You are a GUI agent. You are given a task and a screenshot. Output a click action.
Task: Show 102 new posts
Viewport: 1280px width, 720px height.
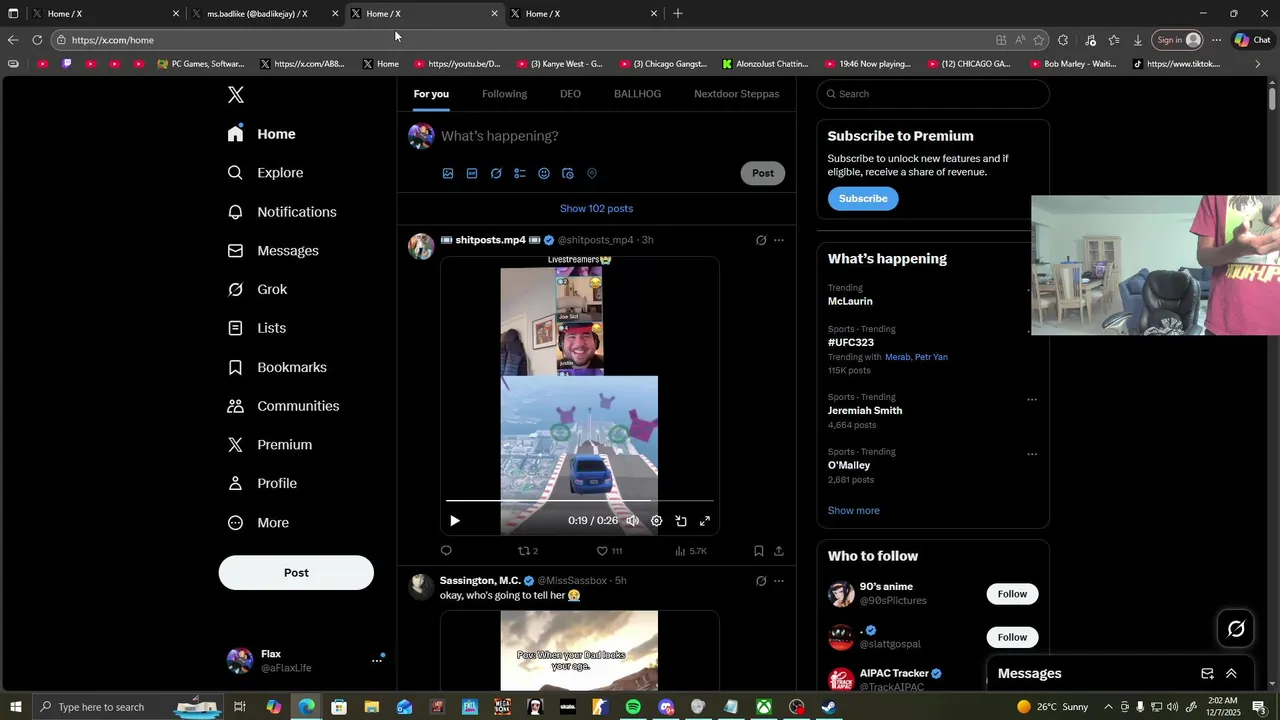pyautogui.click(x=596, y=209)
